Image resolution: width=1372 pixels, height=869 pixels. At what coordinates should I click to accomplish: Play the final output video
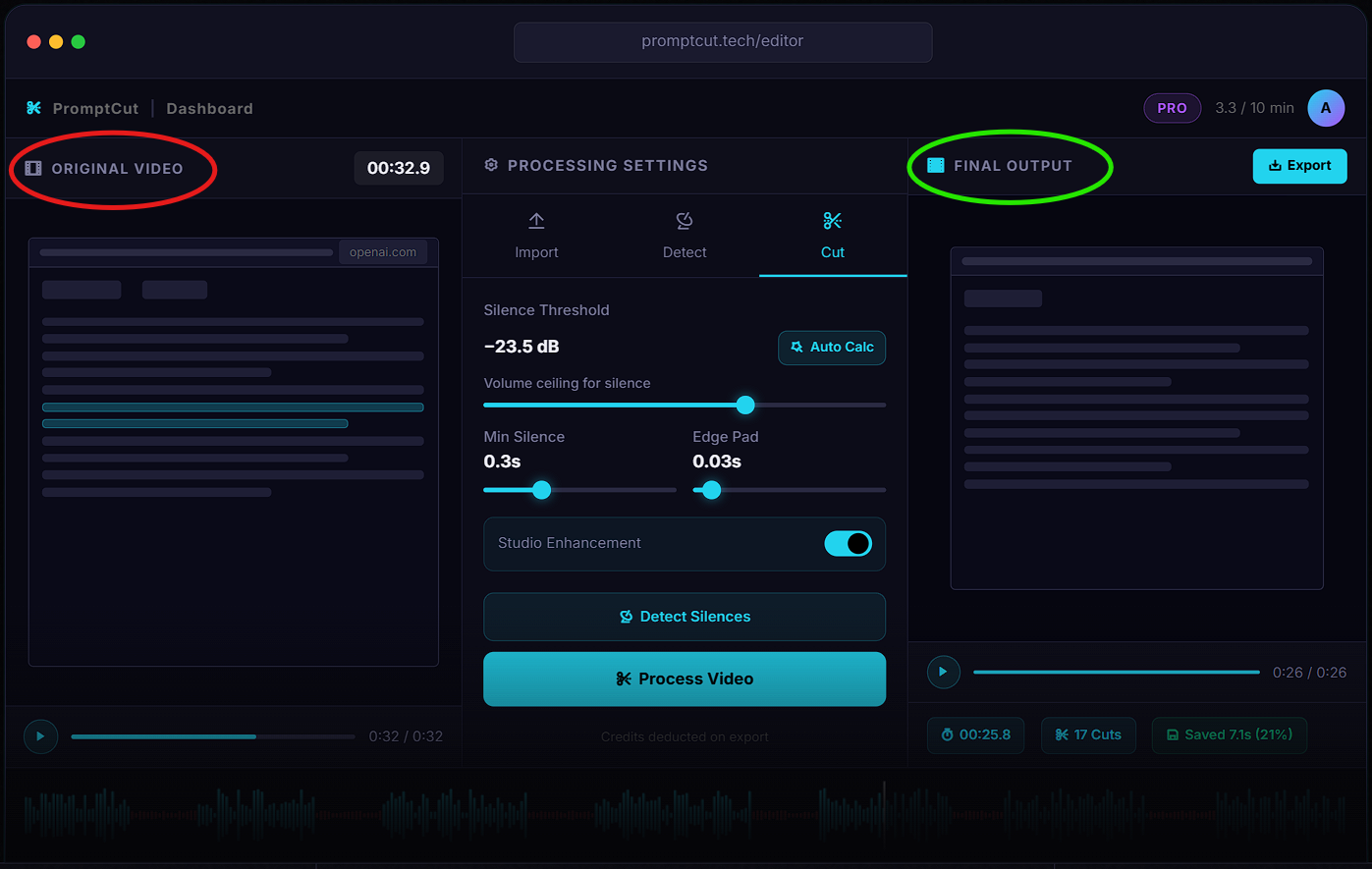943,672
